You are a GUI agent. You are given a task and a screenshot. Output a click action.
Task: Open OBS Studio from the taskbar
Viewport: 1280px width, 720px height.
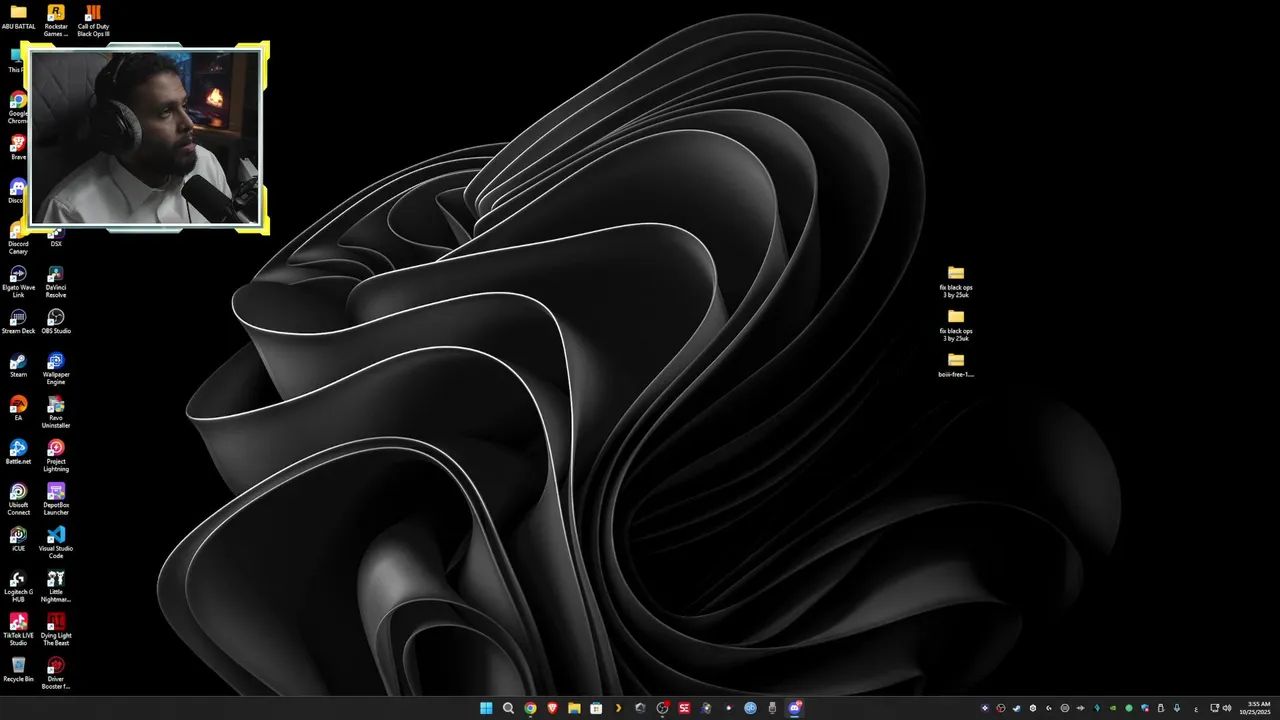(x=662, y=708)
